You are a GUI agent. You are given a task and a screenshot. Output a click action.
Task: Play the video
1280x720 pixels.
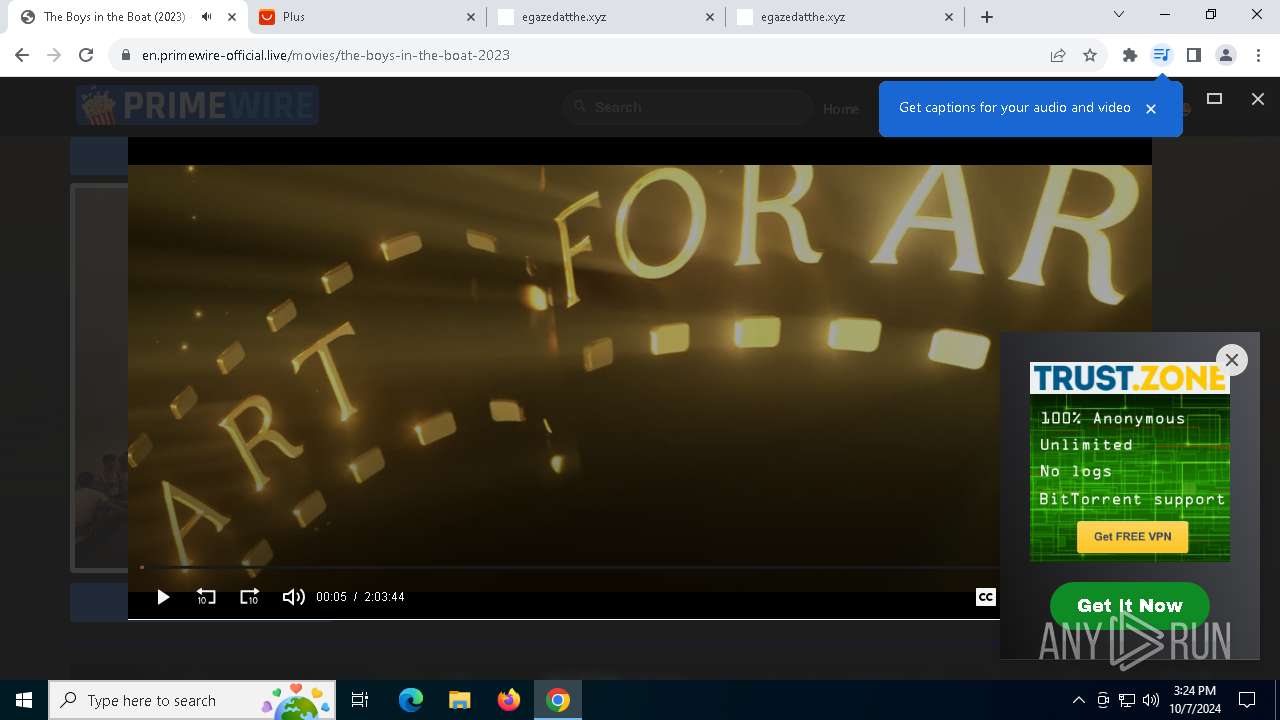[163, 597]
